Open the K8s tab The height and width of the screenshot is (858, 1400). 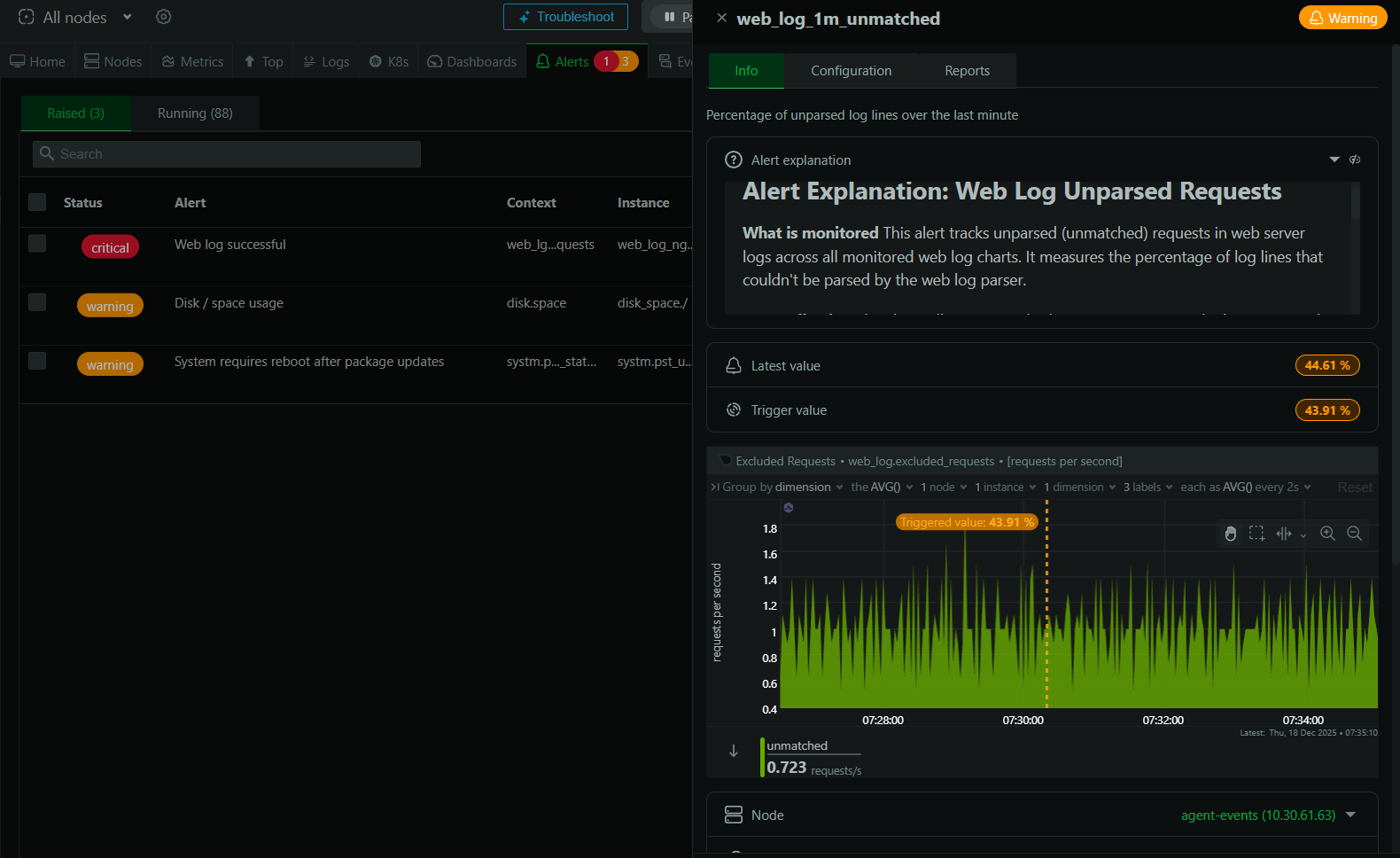pyautogui.click(x=389, y=61)
